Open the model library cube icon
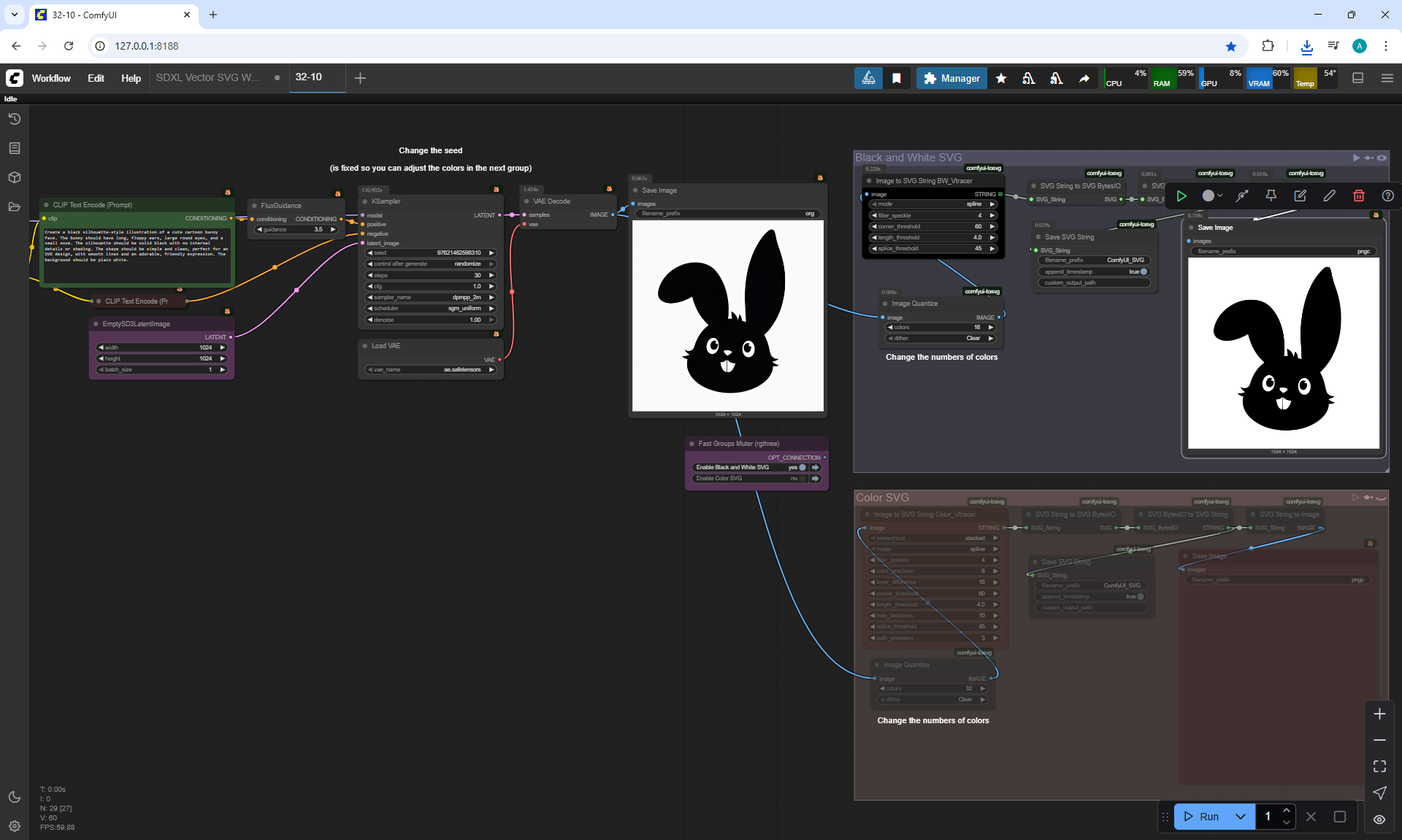 [x=15, y=177]
